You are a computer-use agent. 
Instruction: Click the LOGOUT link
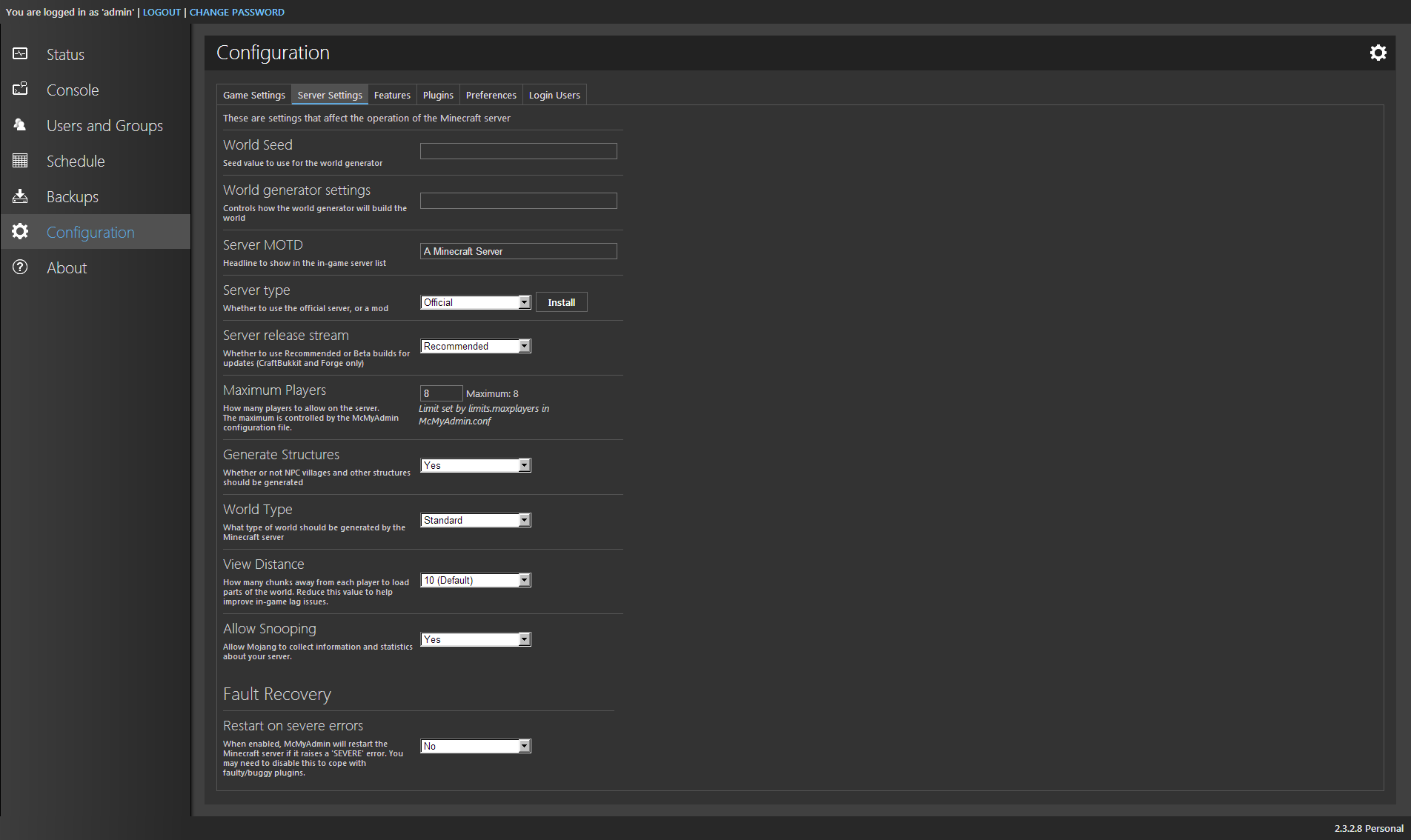point(162,12)
